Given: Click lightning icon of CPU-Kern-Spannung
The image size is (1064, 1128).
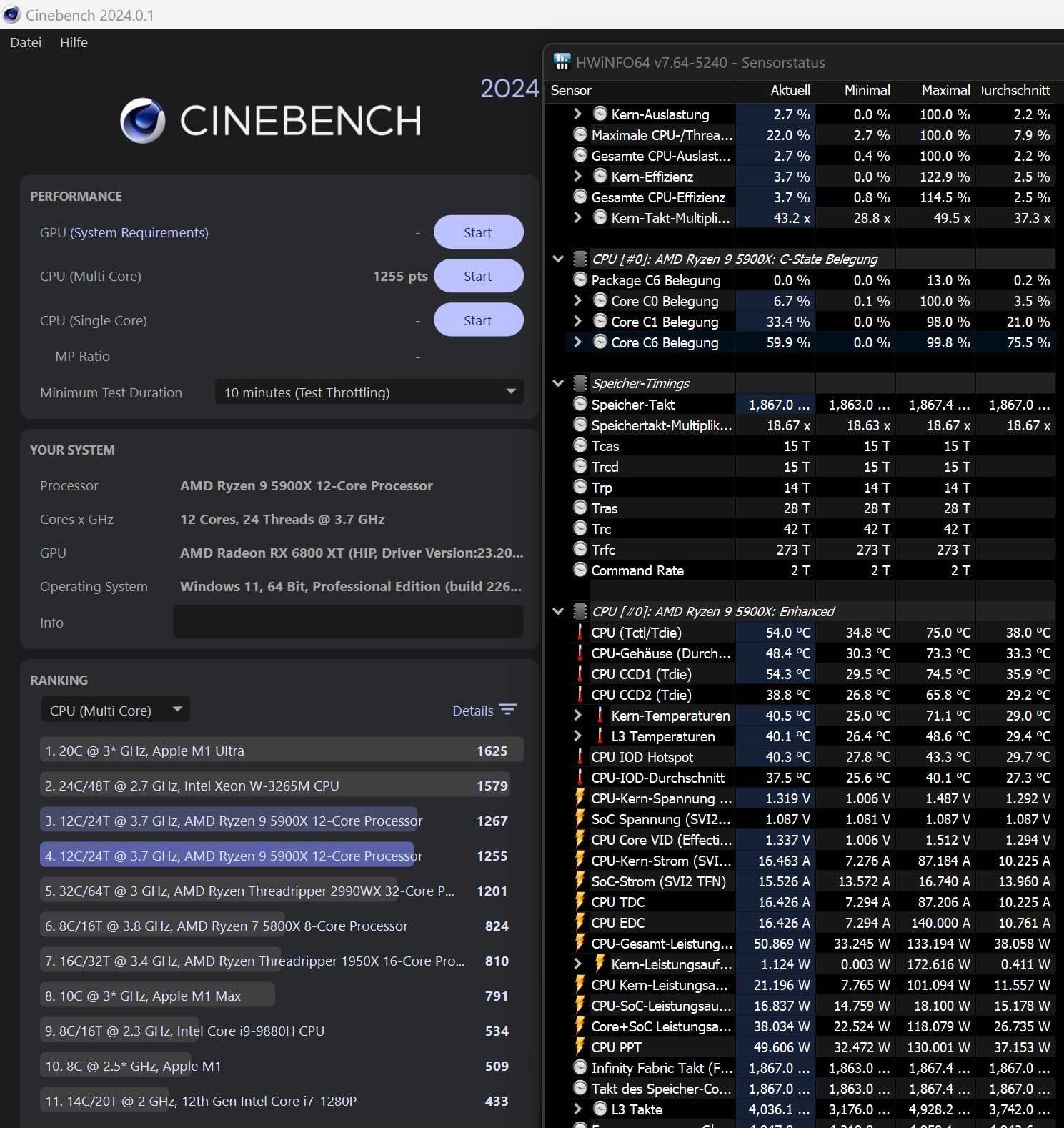Looking at the screenshot, I should 580,798.
